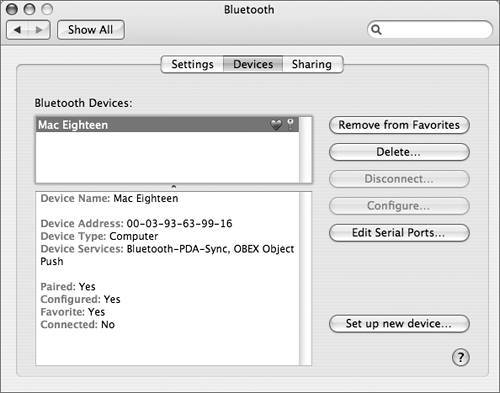Click the device list scrollbar track
Viewport: 500px width, 393px height.
click(x=305, y=150)
